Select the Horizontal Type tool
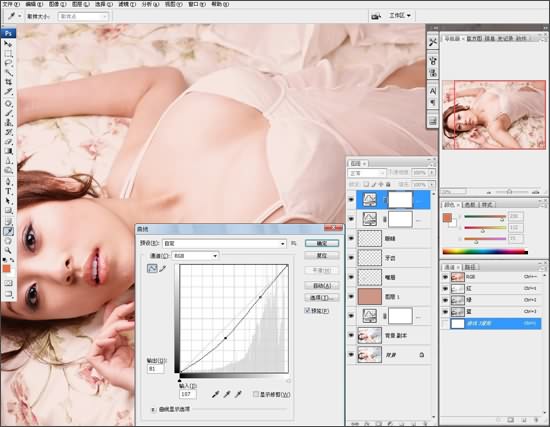The image size is (550, 427). coord(8,192)
